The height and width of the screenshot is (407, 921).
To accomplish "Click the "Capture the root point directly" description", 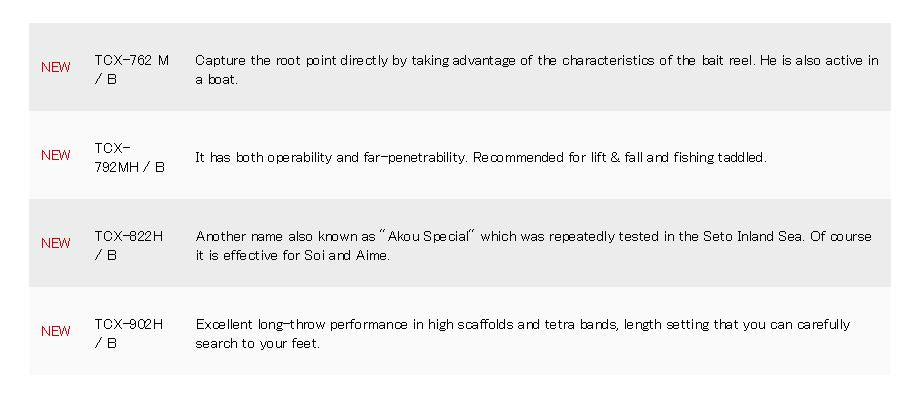I will [x=290, y=60].
